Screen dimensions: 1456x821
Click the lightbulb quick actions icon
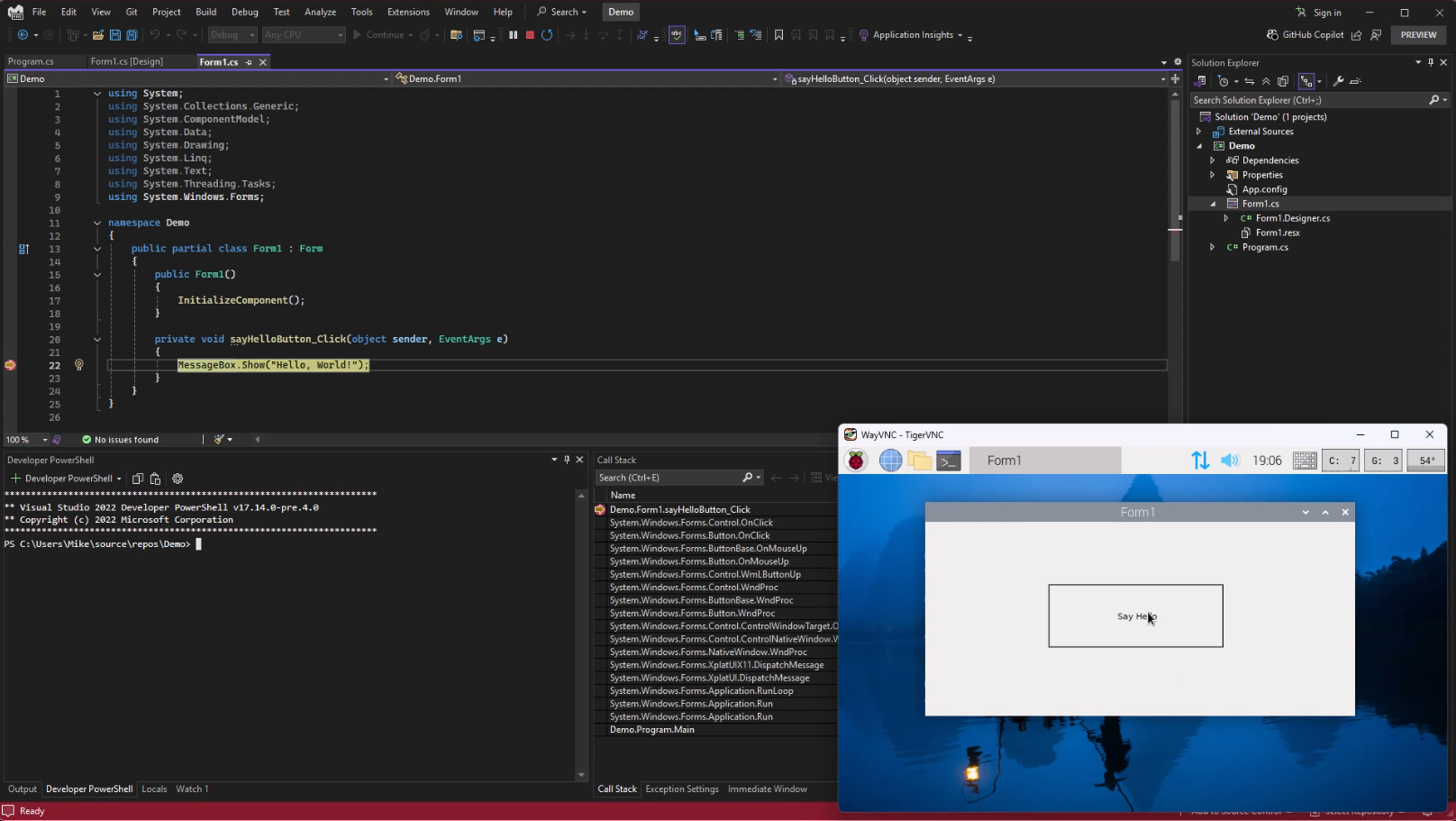tap(78, 365)
